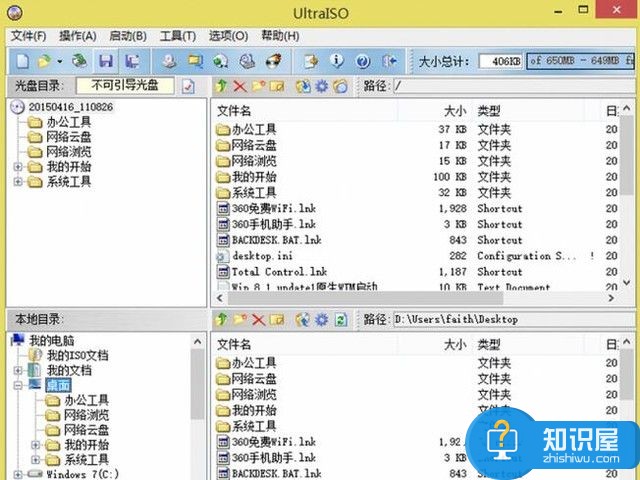Click the Info toolbar icon
This screenshot has height=480, width=640.
click(x=337, y=61)
